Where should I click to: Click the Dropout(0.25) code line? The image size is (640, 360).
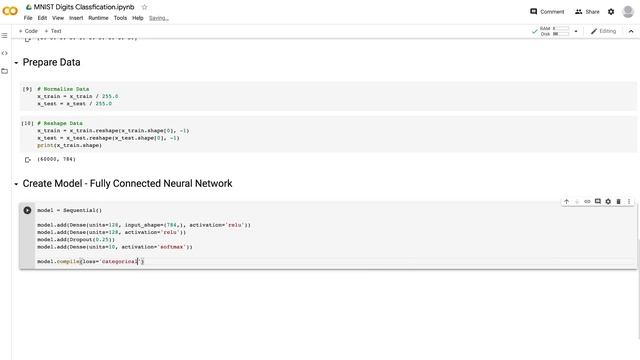[x=76, y=240]
